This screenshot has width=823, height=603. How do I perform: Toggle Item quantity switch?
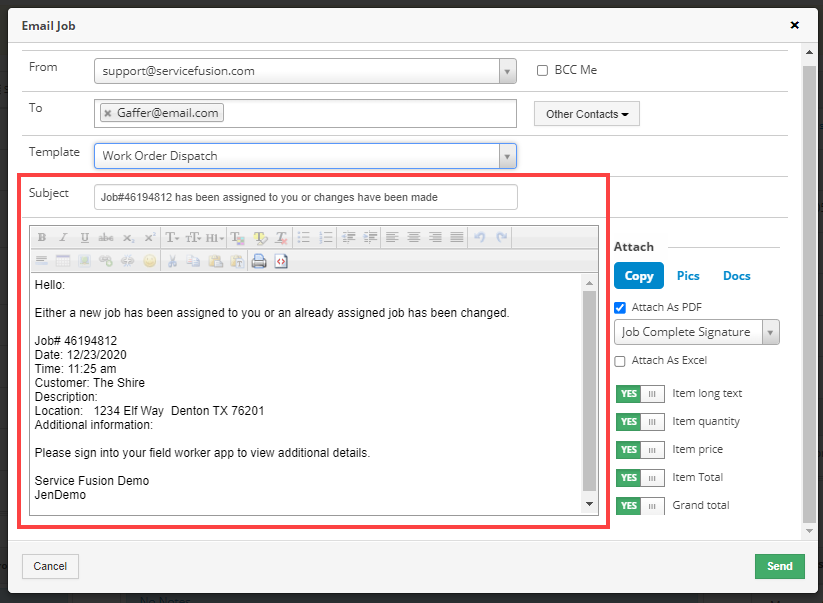pyautogui.click(x=640, y=421)
